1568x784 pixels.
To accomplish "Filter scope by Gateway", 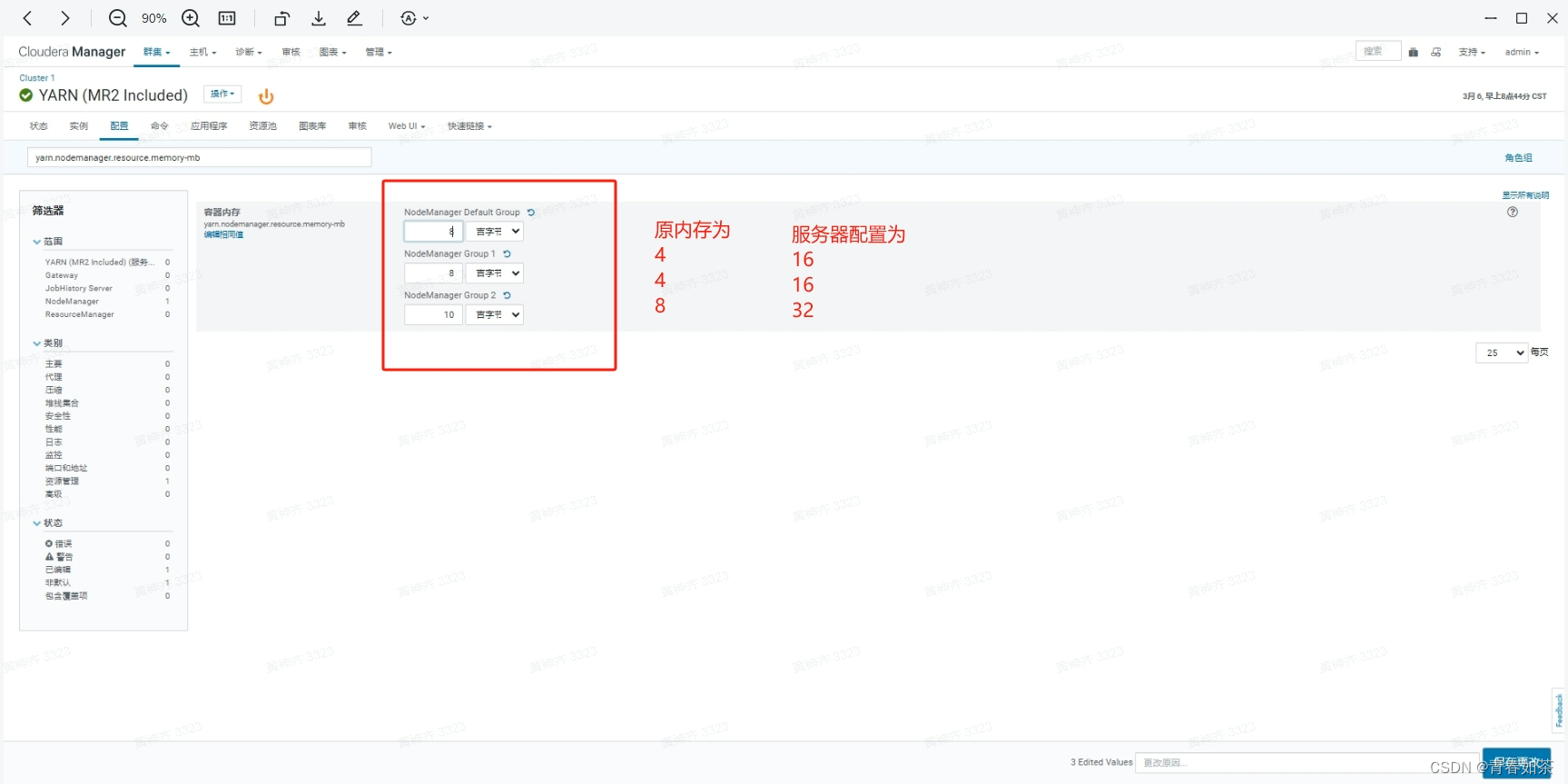I will pyautogui.click(x=62, y=275).
